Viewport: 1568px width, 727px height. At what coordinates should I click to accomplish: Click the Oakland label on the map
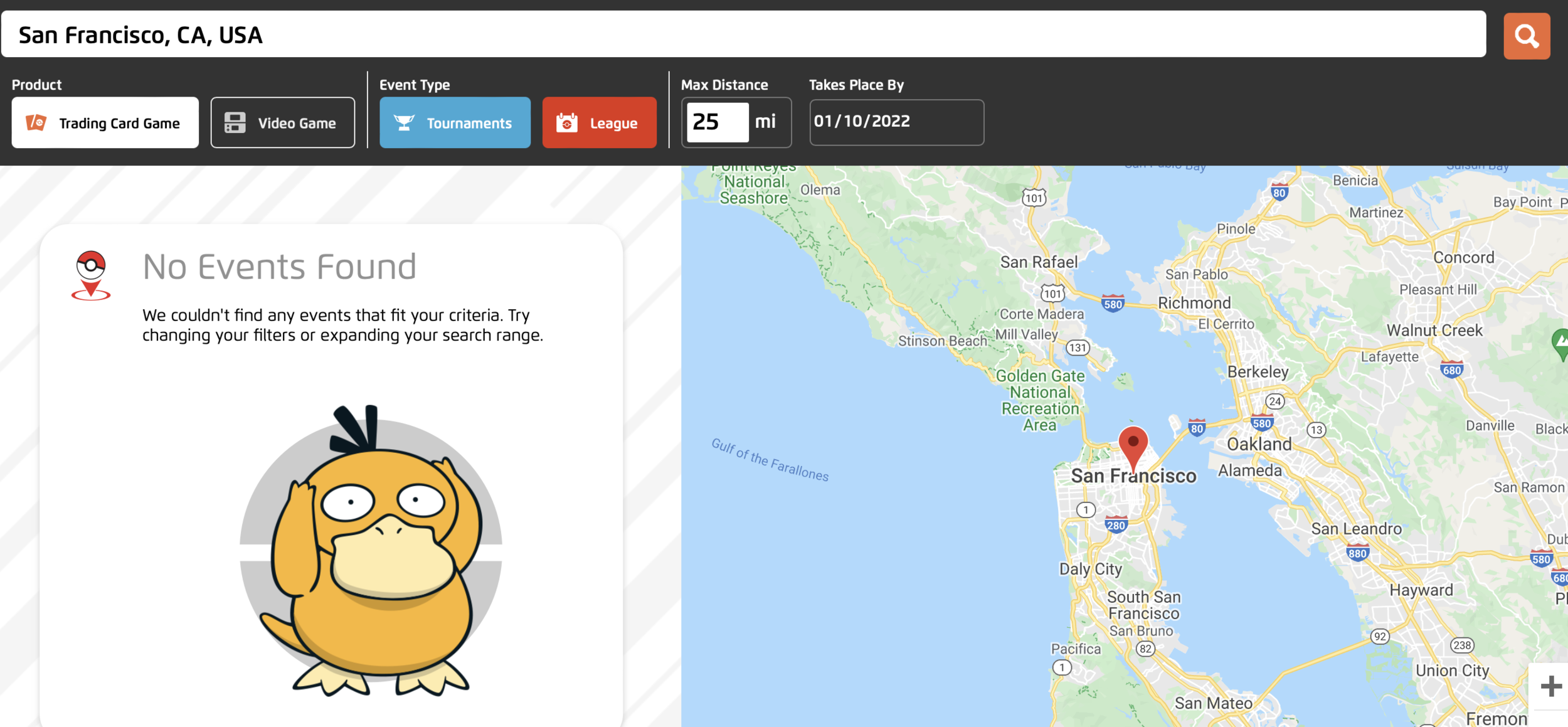pos(1259,444)
